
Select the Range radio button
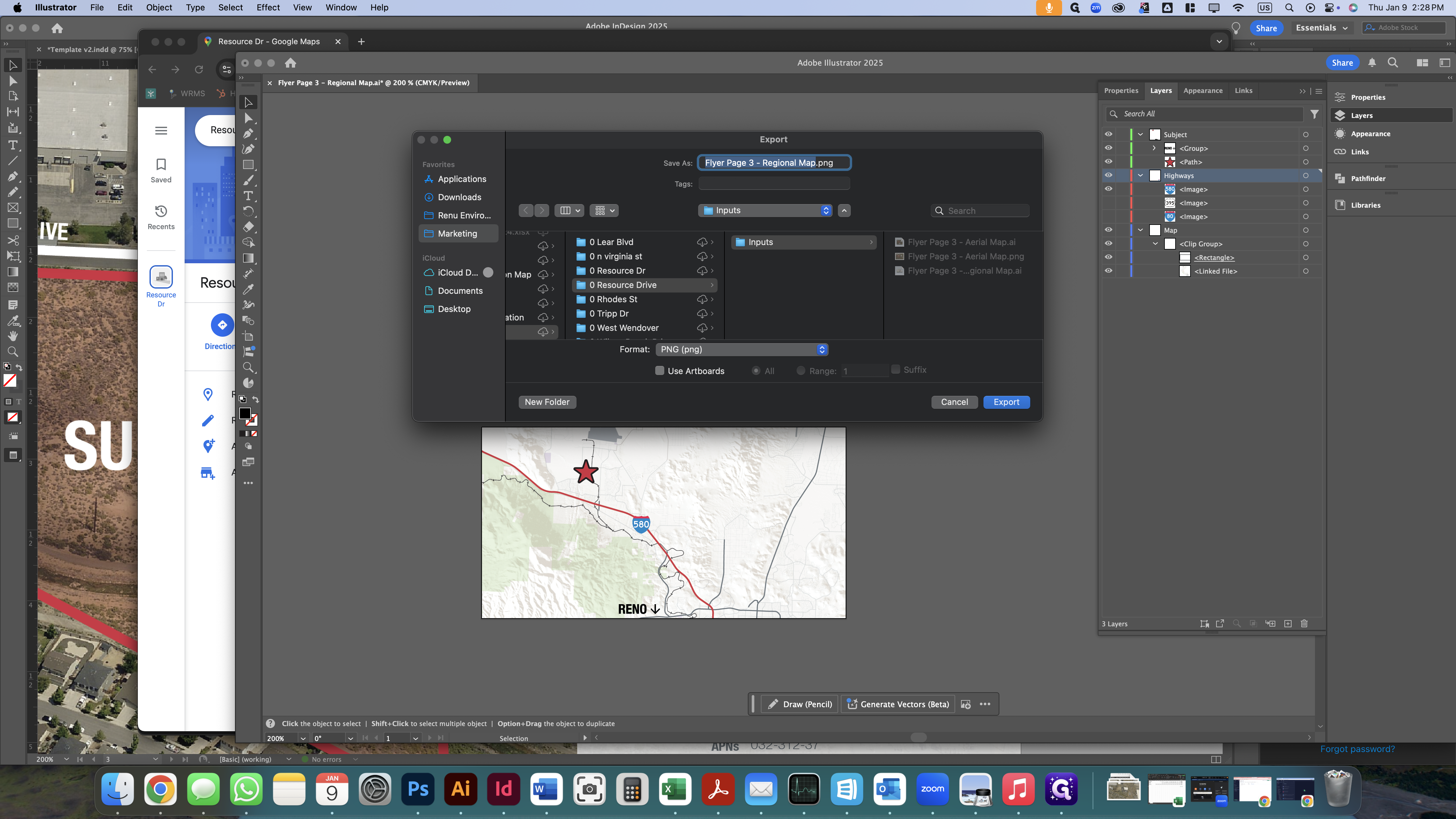point(801,371)
